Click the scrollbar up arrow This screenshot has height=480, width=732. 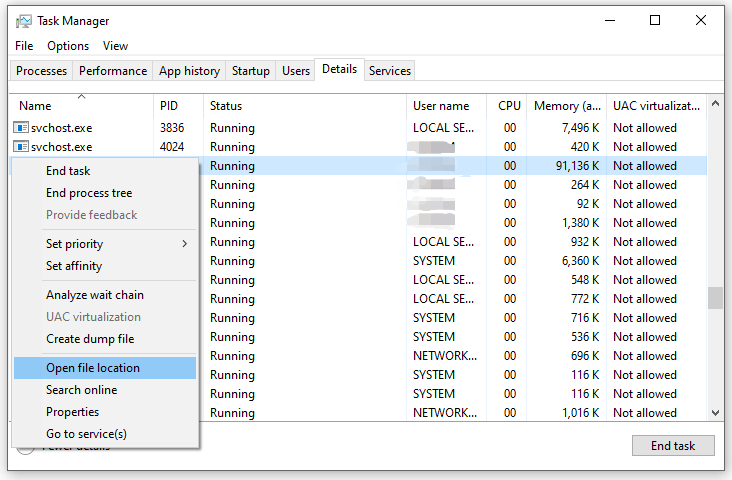(x=715, y=104)
